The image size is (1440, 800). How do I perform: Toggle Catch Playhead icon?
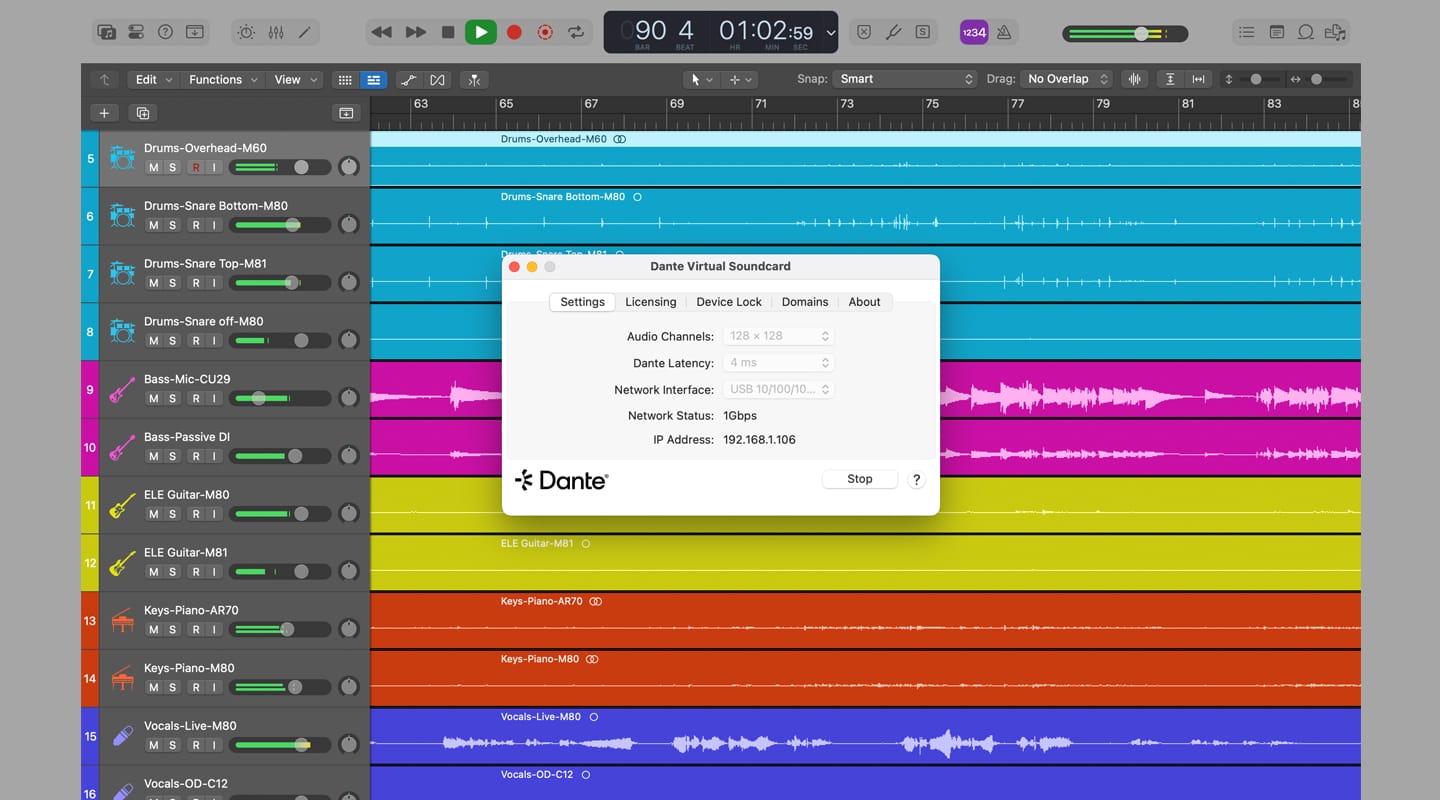pos(474,80)
